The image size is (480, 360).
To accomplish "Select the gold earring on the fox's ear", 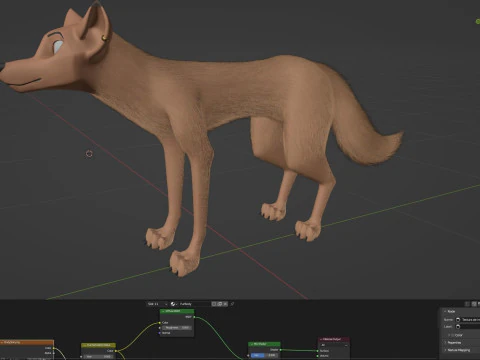I will (105, 38).
